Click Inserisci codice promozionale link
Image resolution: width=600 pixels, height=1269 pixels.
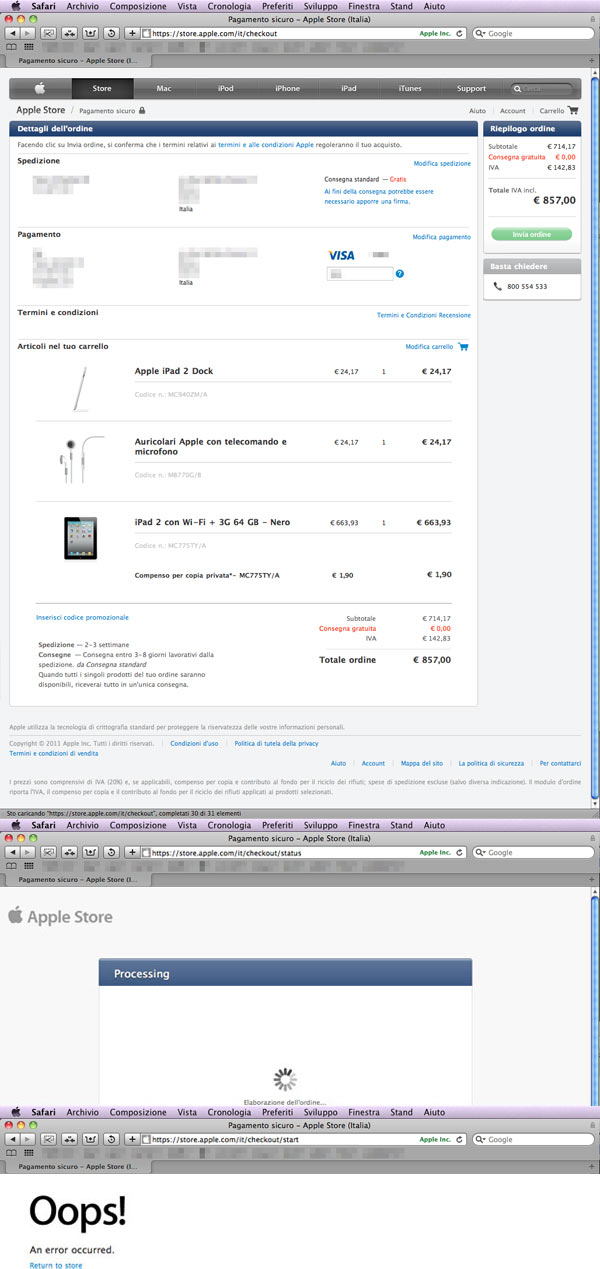click(82, 618)
